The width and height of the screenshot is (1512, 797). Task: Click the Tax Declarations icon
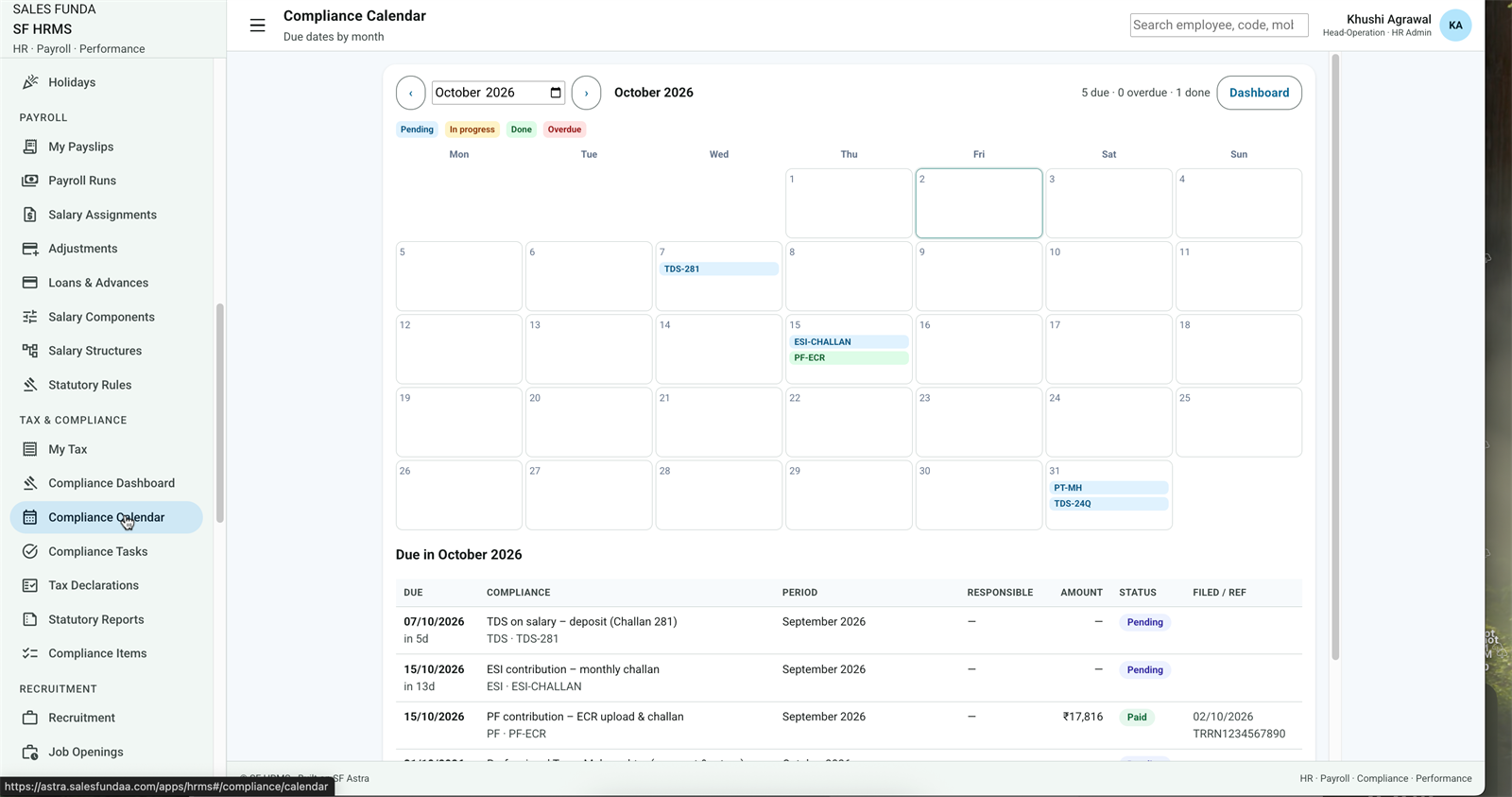[x=30, y=585]
